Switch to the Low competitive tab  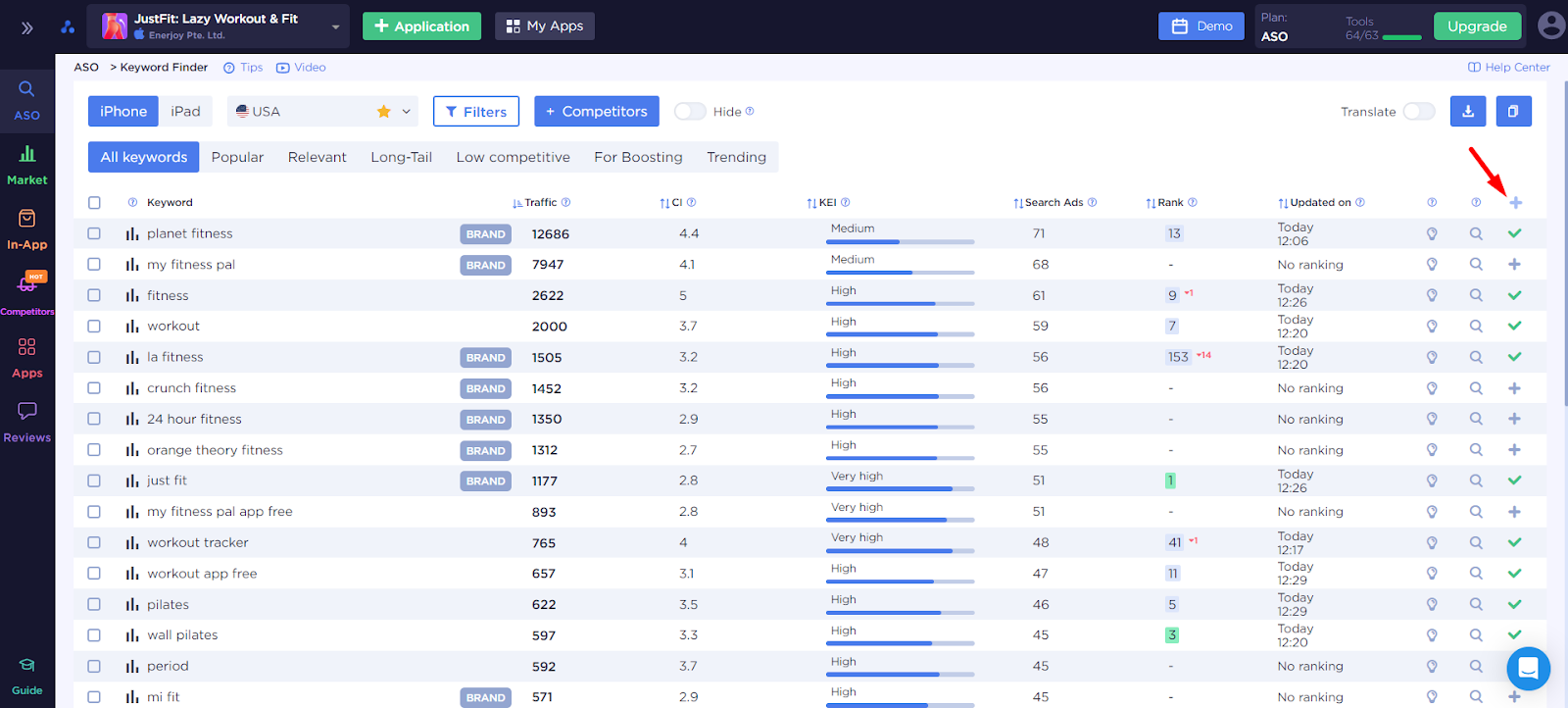tap(513, 157)
